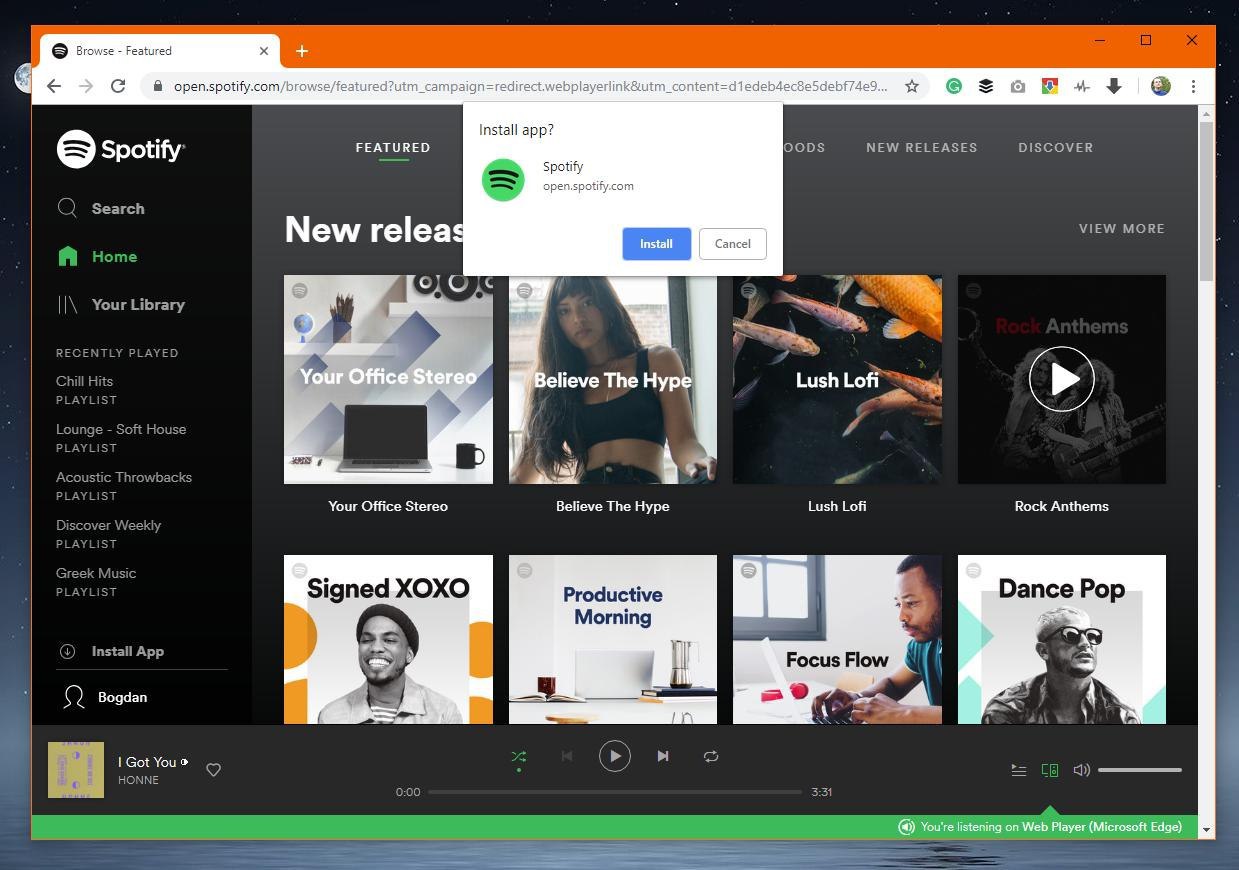Like the song I Got You
Image resolution: width=1239 pixels, height=870 pixels.
tap(213, 770)
